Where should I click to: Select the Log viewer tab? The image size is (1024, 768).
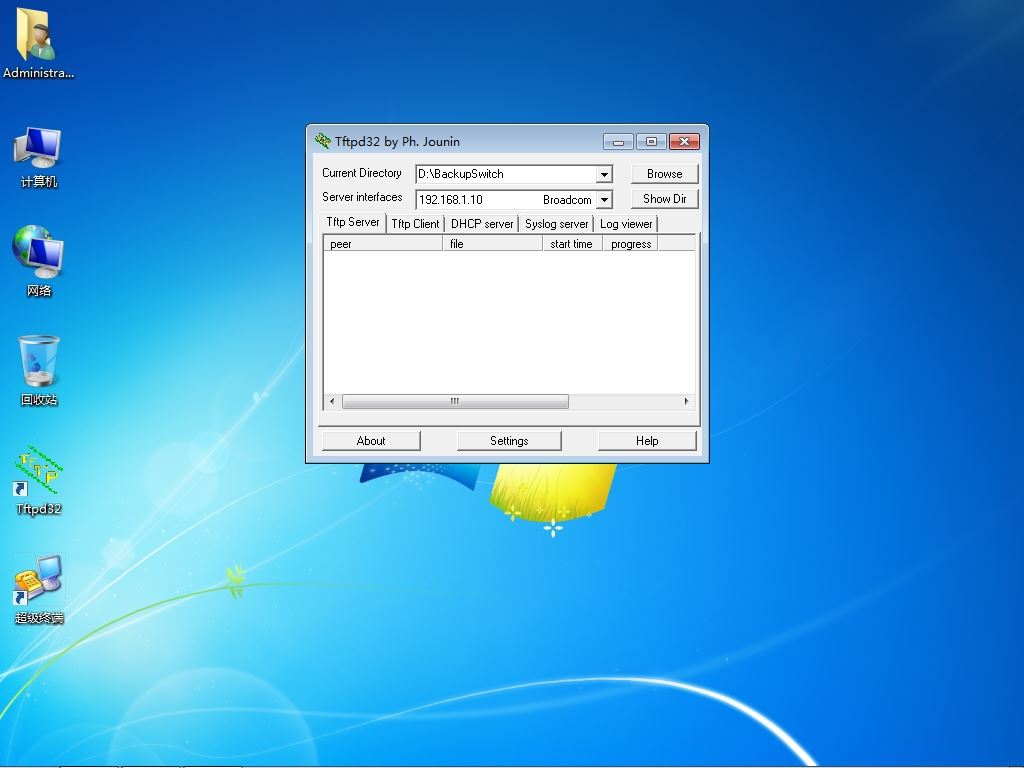click(626, 224)
